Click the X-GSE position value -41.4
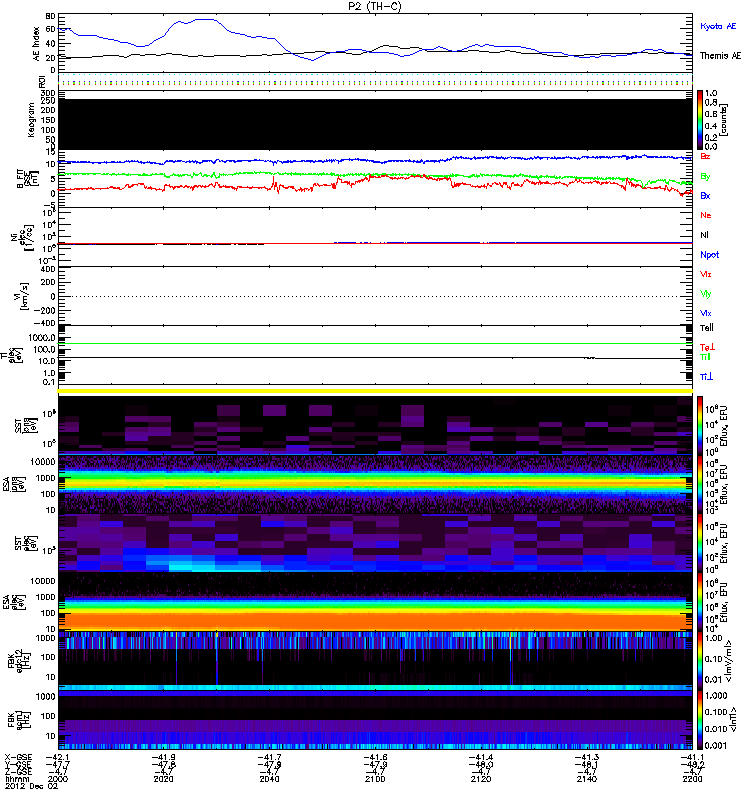 tap(481, 757)
